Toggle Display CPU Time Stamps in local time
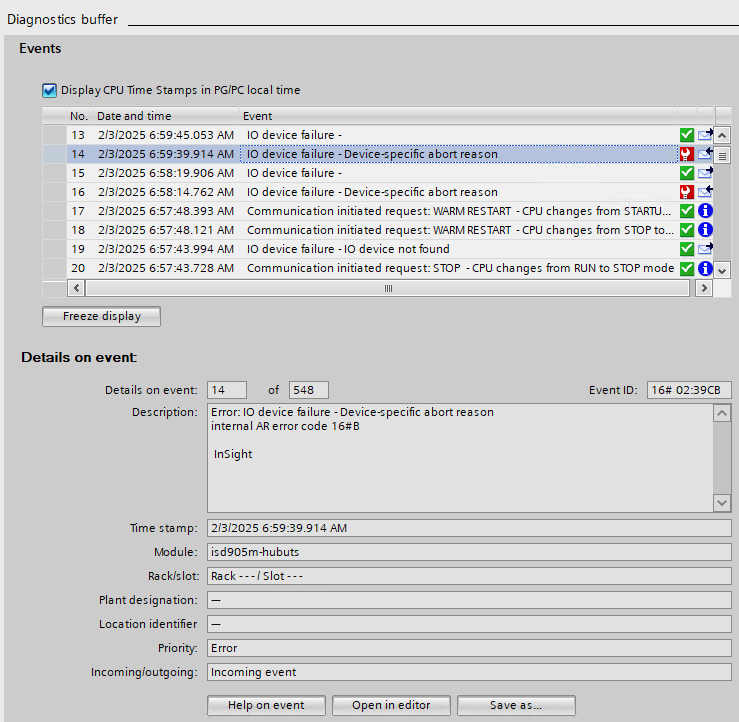Screen dimensions: 739x722 (x=50, y=90)
